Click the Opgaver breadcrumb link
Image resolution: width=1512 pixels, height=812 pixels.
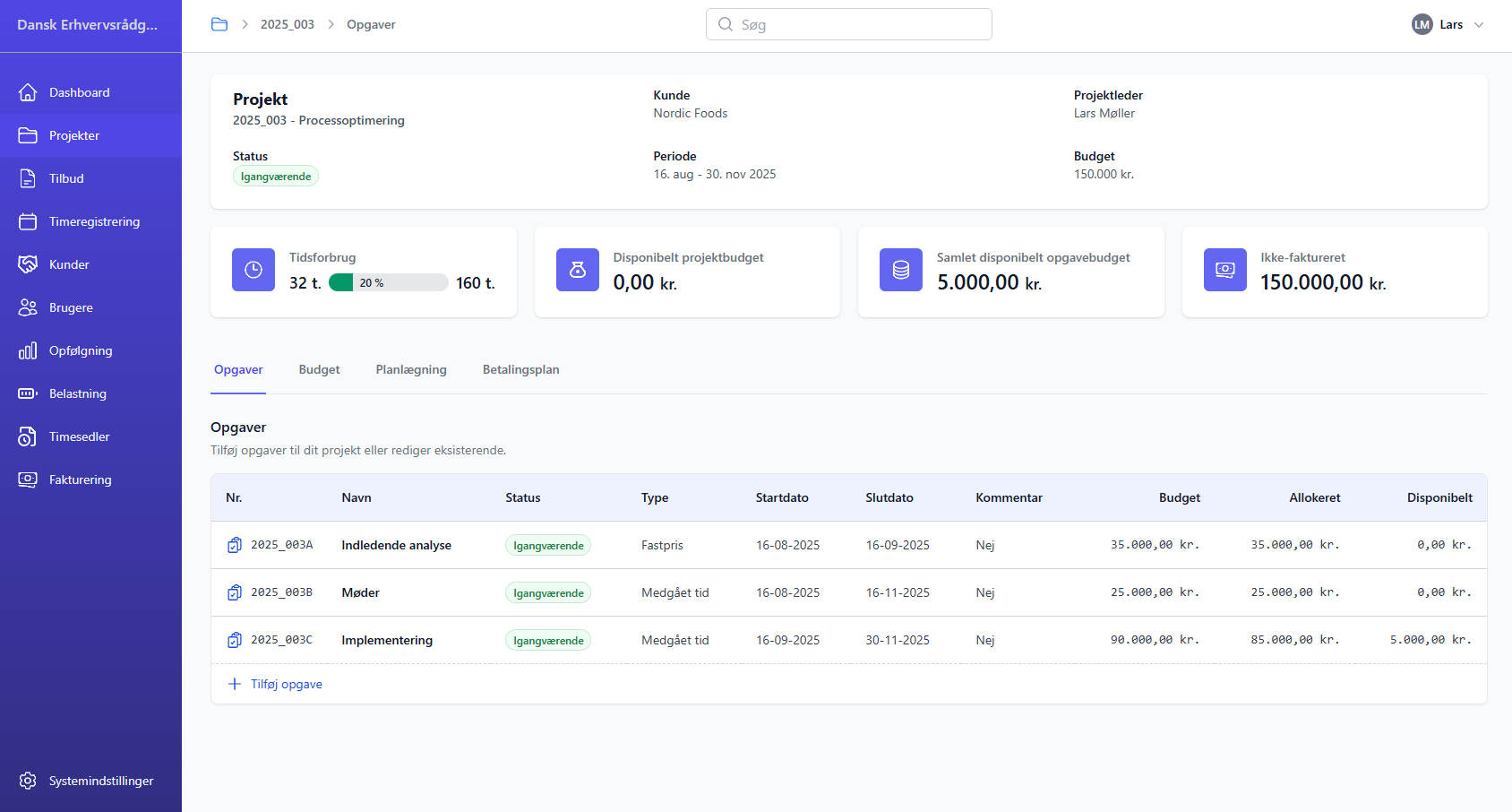(x=371, y=24)
